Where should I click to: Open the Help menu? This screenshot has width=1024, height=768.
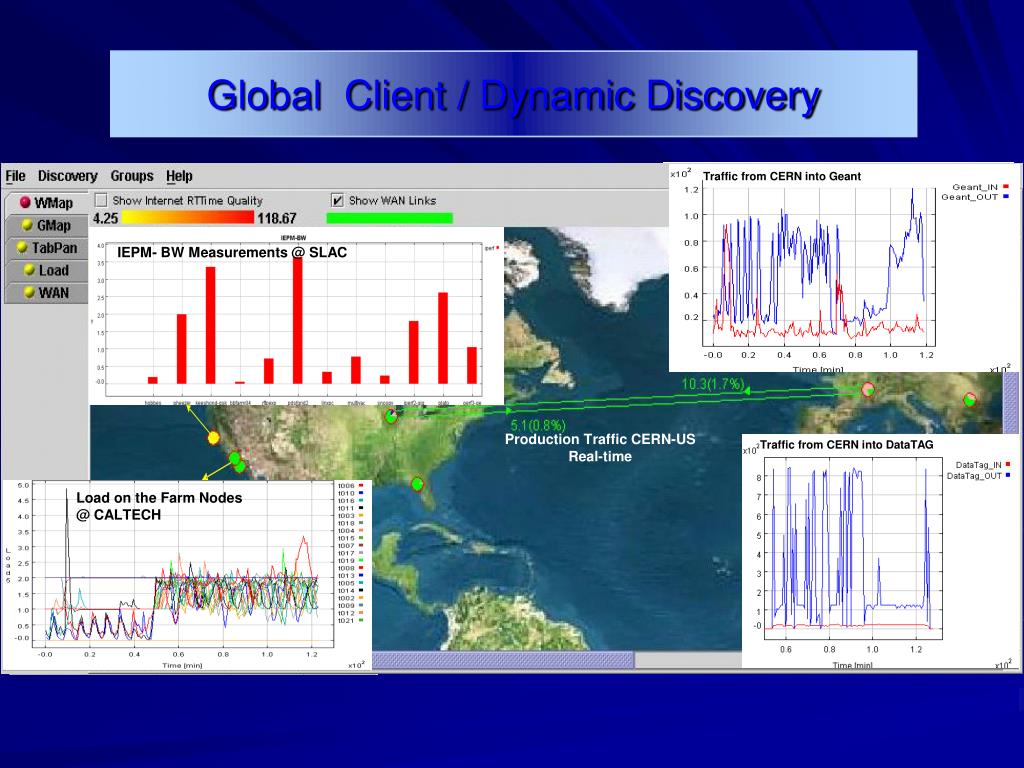[x=179, y=176]
